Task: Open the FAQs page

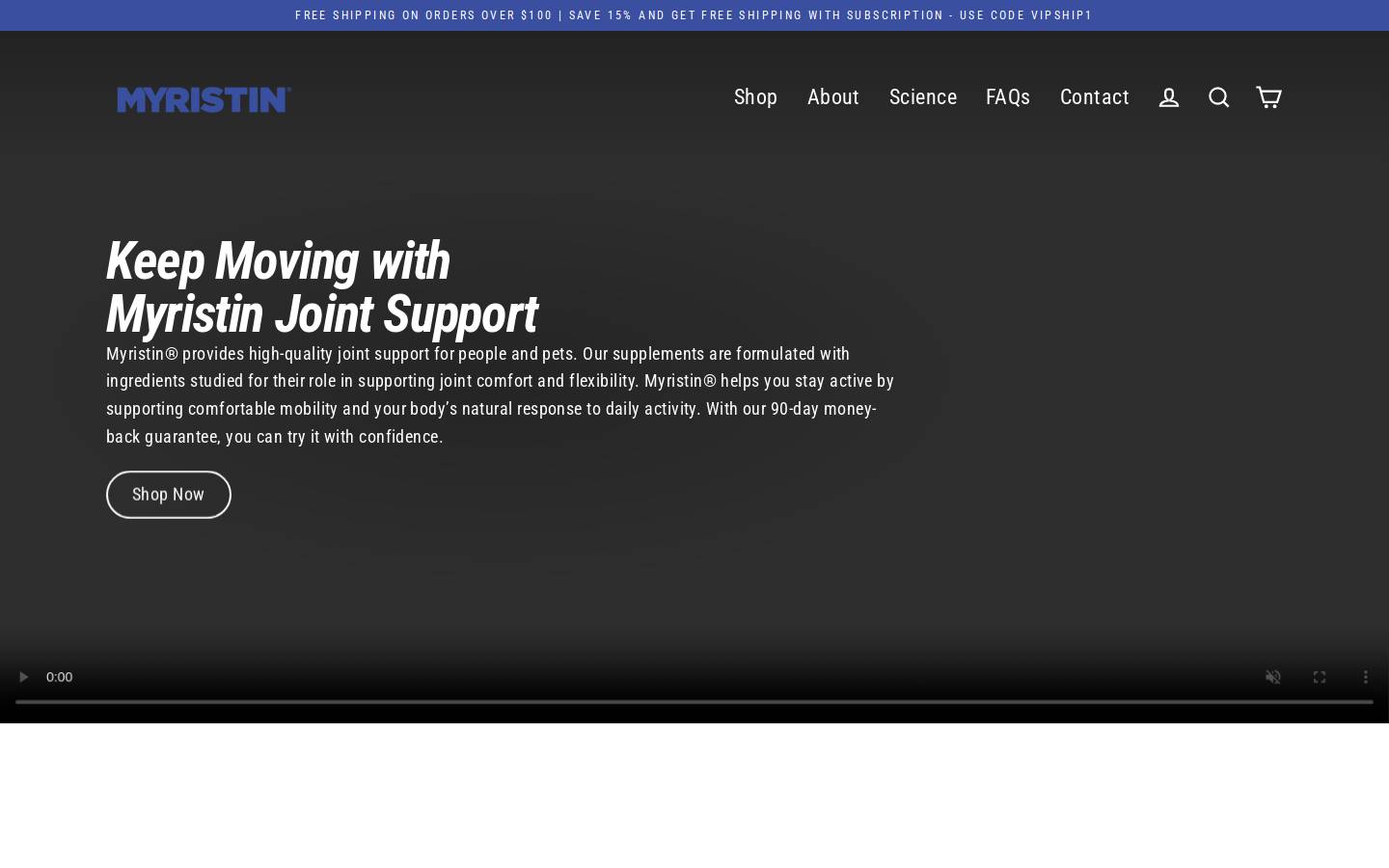Action: 1008,97
